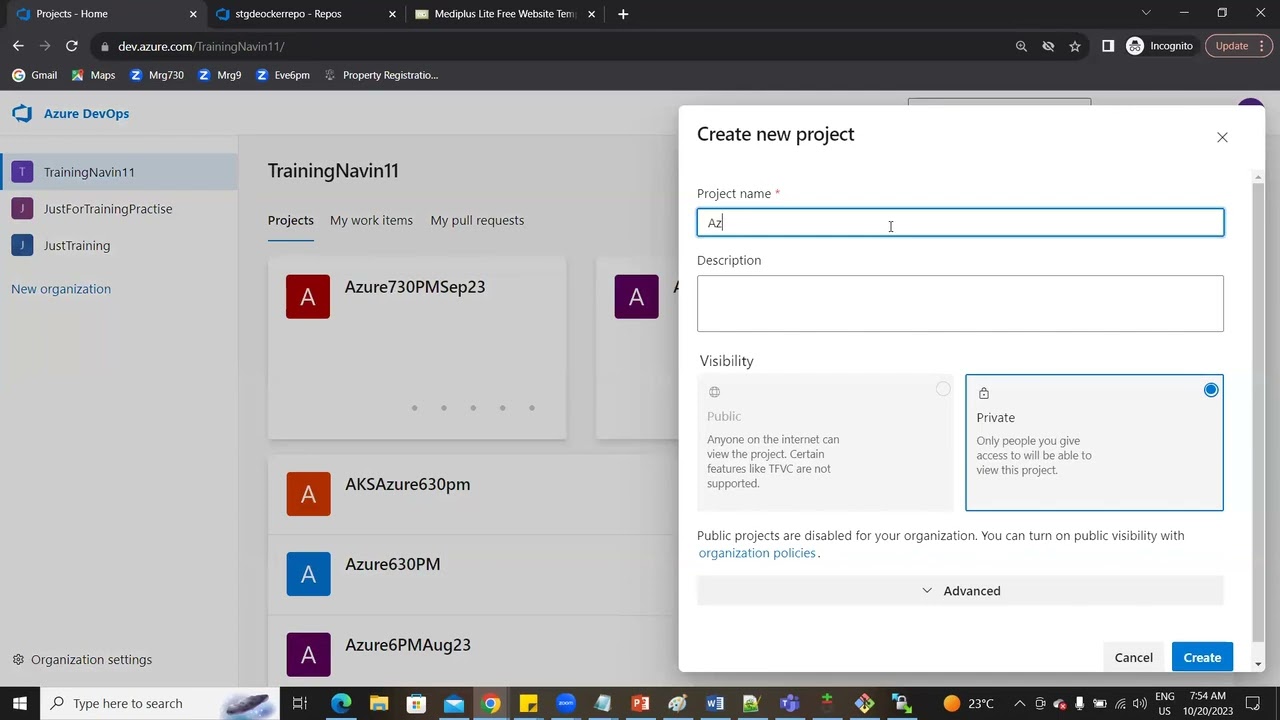This screenshot has height=720, width=1280.
Task: Open the Chrome icon on the taskbar
Action: coord(491,703)
